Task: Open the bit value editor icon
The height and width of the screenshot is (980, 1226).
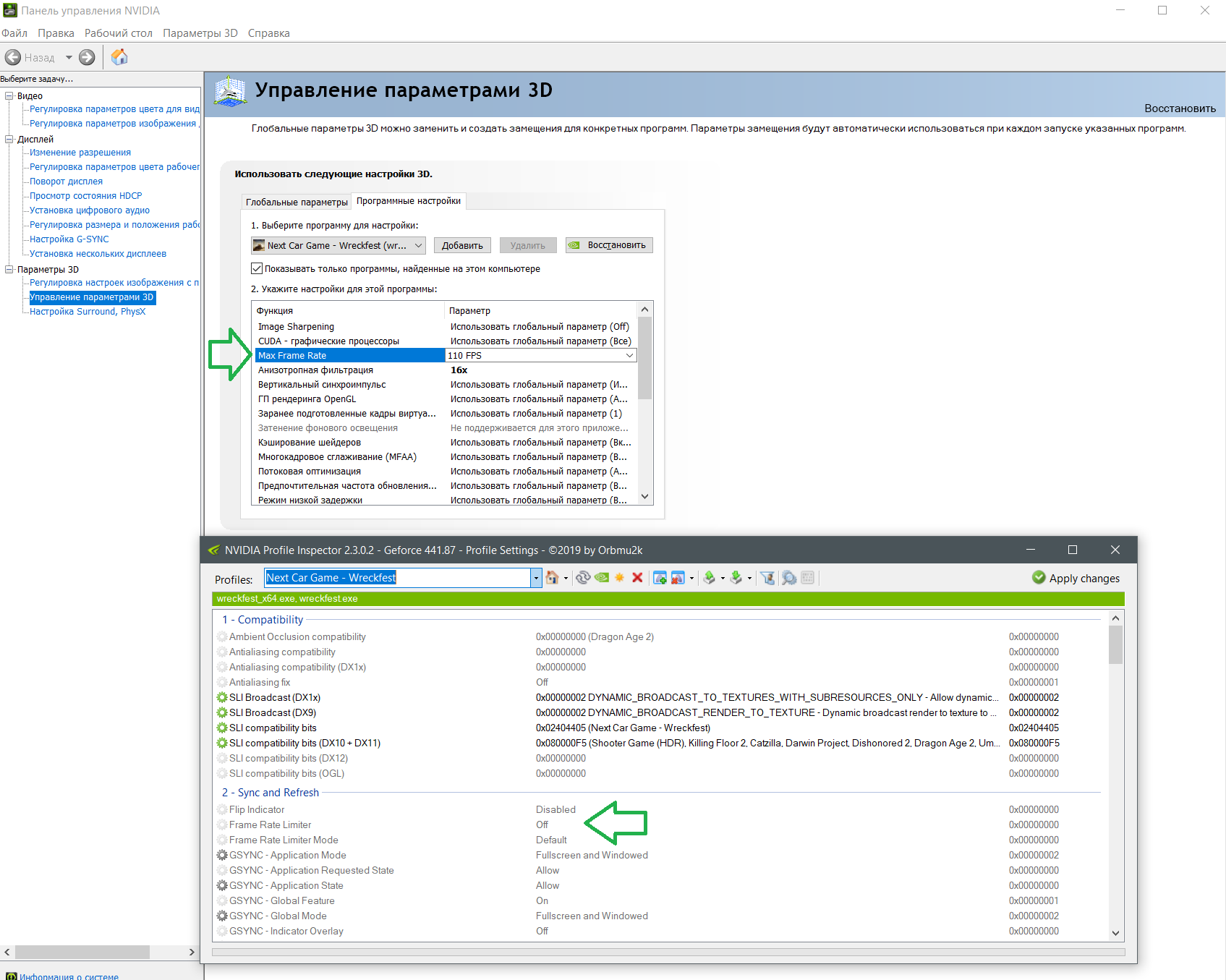Action: (808, 578)
